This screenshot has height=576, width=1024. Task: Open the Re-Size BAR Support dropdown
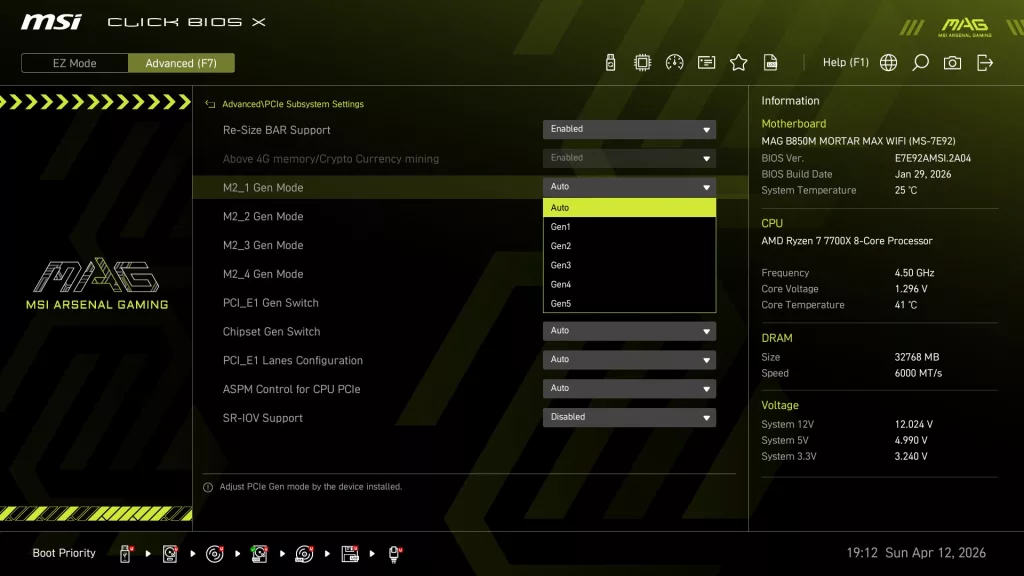coord(629,129)
